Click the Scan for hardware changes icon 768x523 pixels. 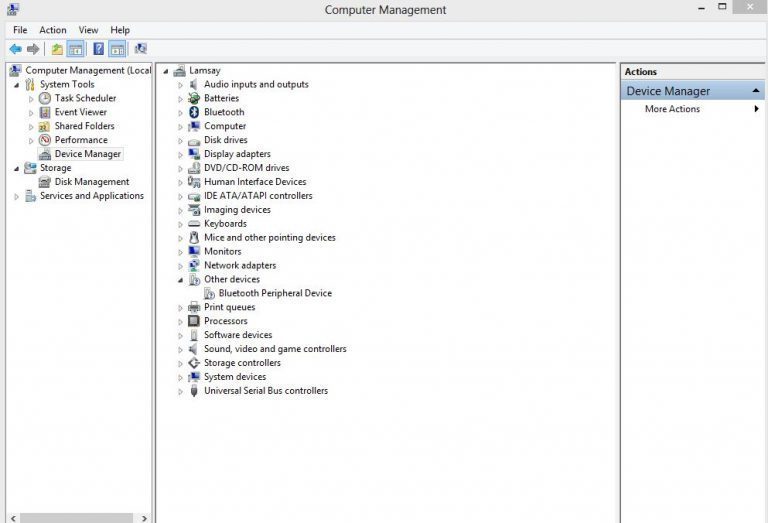(x=141, y=49)
